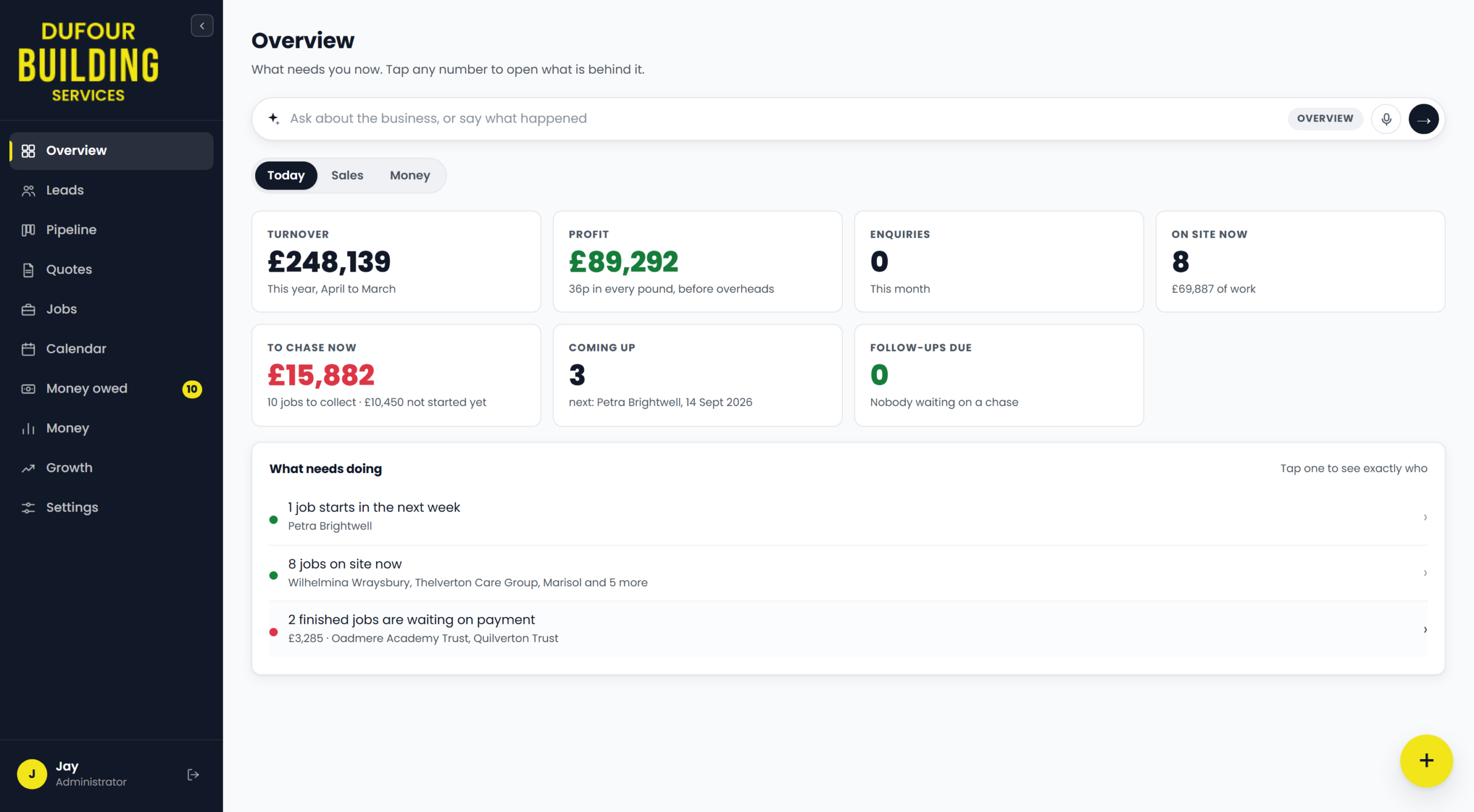The height and width of the screenshot is (812, 1474).
Task: Click the sparkle AI icon in search bar
Action: [274, 119]
